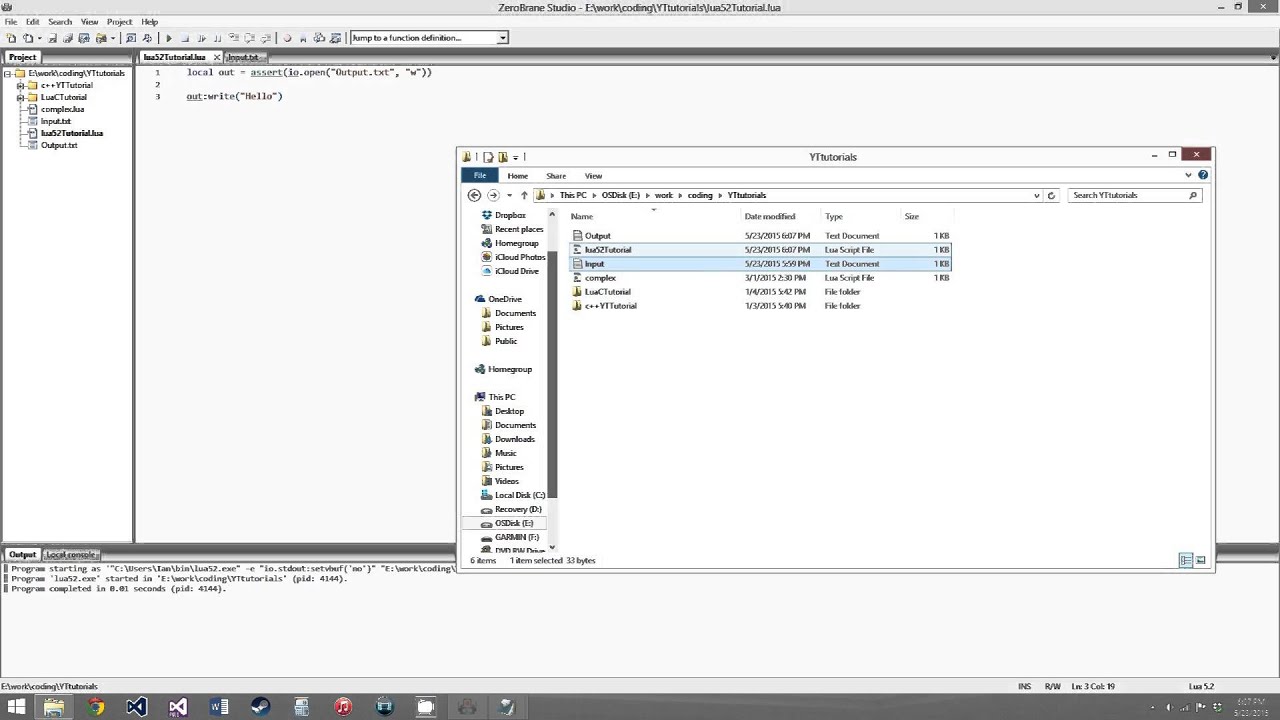The height and width of the screenshot is (720, 1280).
Task: Select complex.lua in the project tree
Action: (62, 109)
